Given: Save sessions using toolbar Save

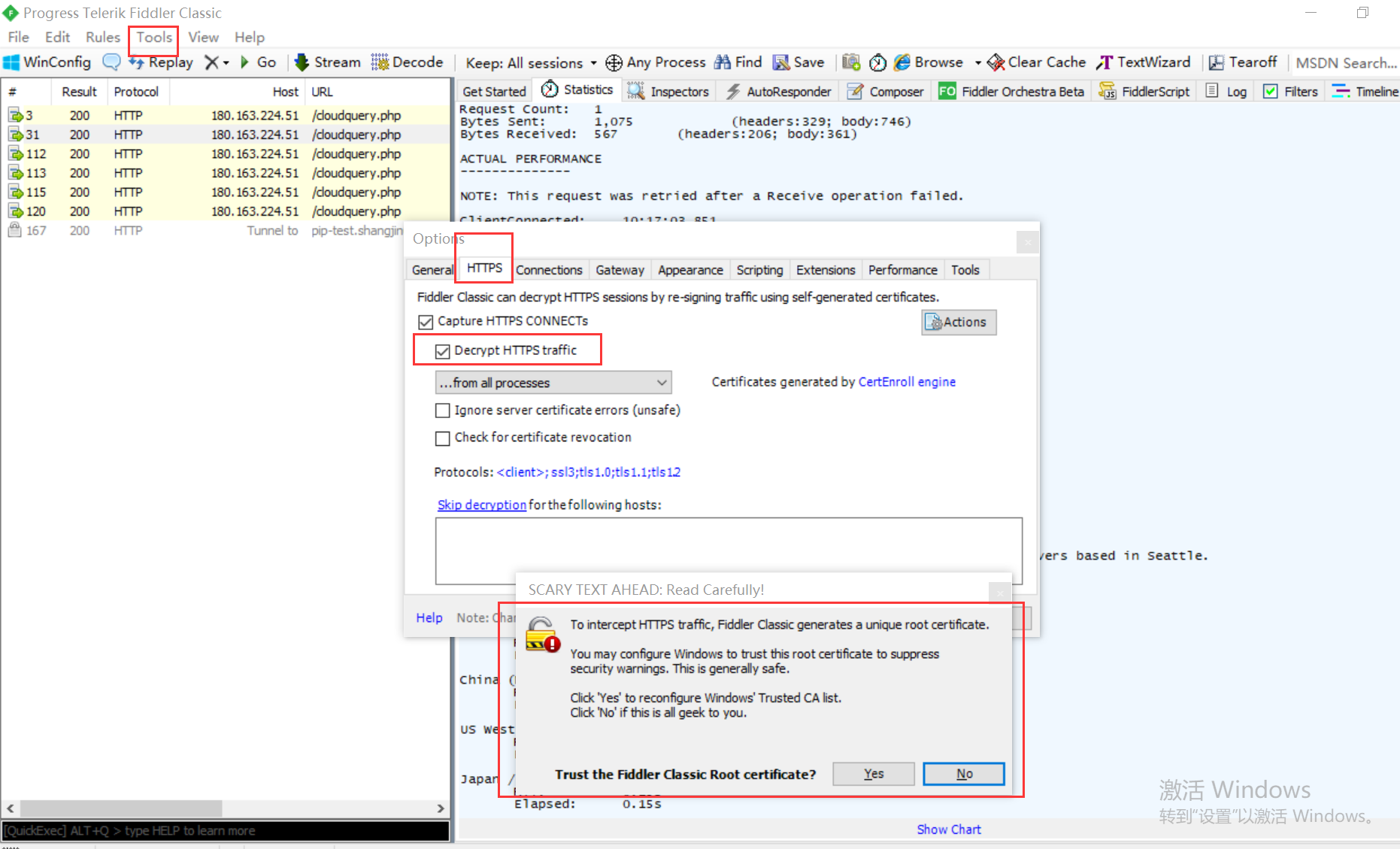Looking at the screenshot, I should pos(798,62).
